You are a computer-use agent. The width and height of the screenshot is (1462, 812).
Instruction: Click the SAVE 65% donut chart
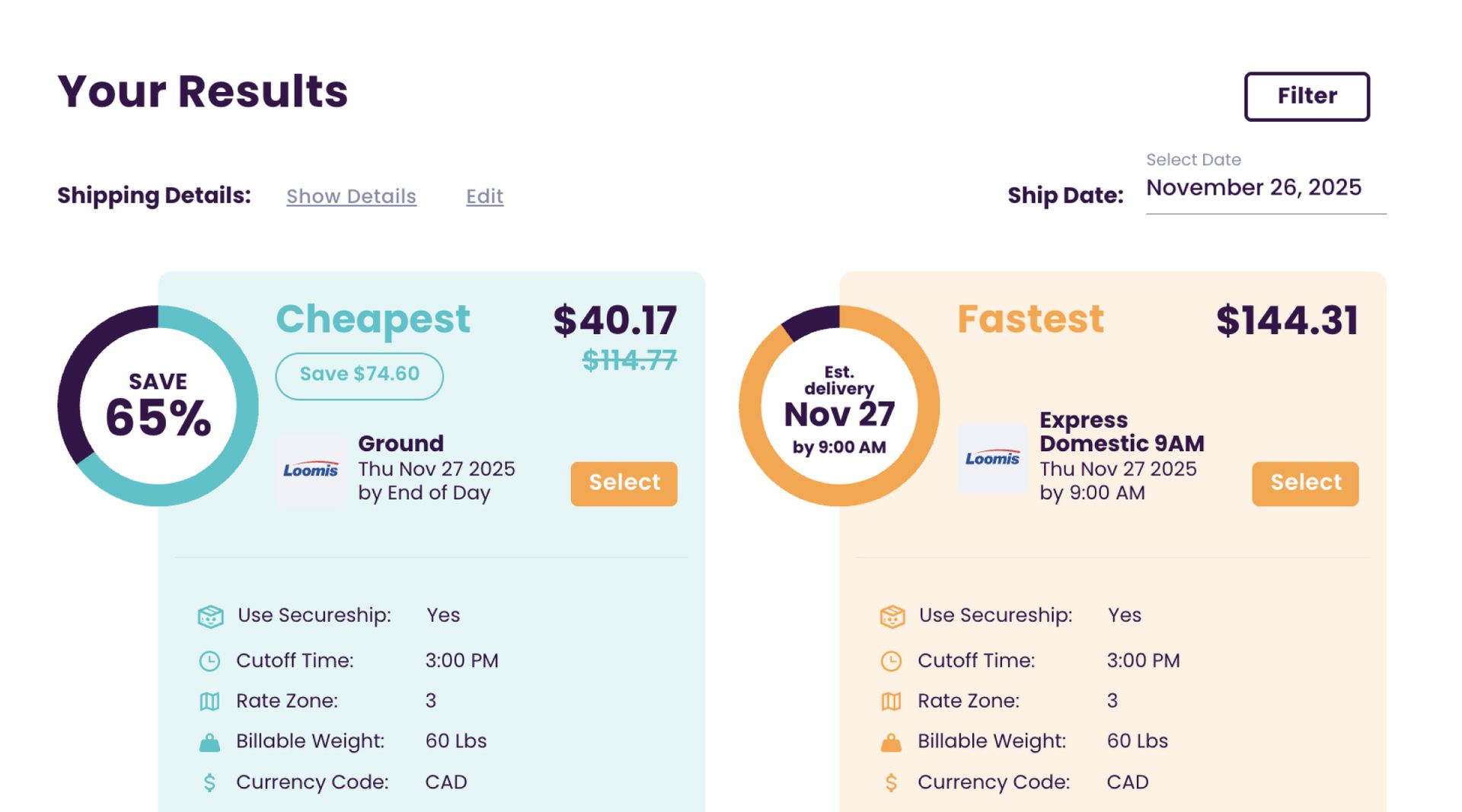[158, 405]
